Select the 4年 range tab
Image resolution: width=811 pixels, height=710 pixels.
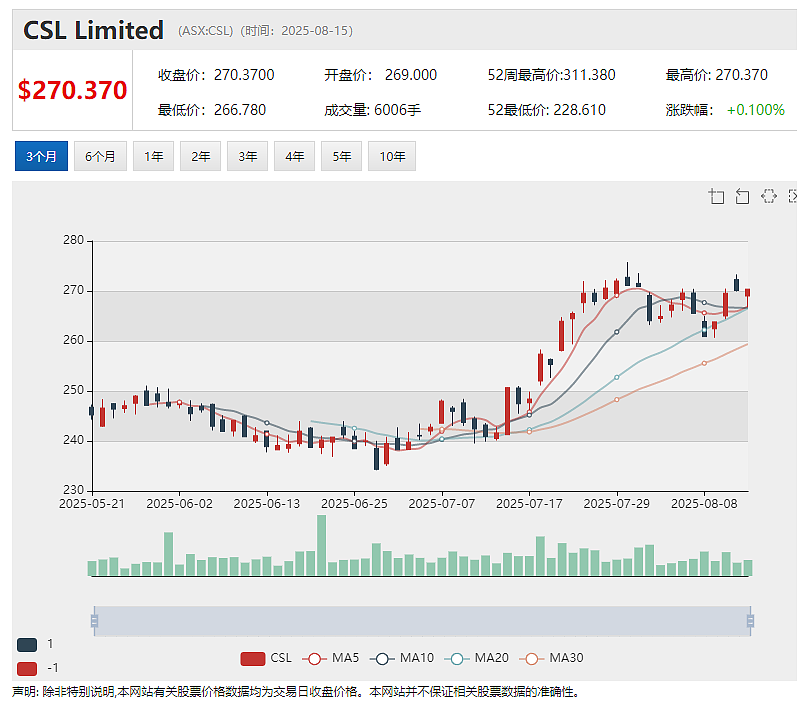pyautogui.click(x=295, y=156)
